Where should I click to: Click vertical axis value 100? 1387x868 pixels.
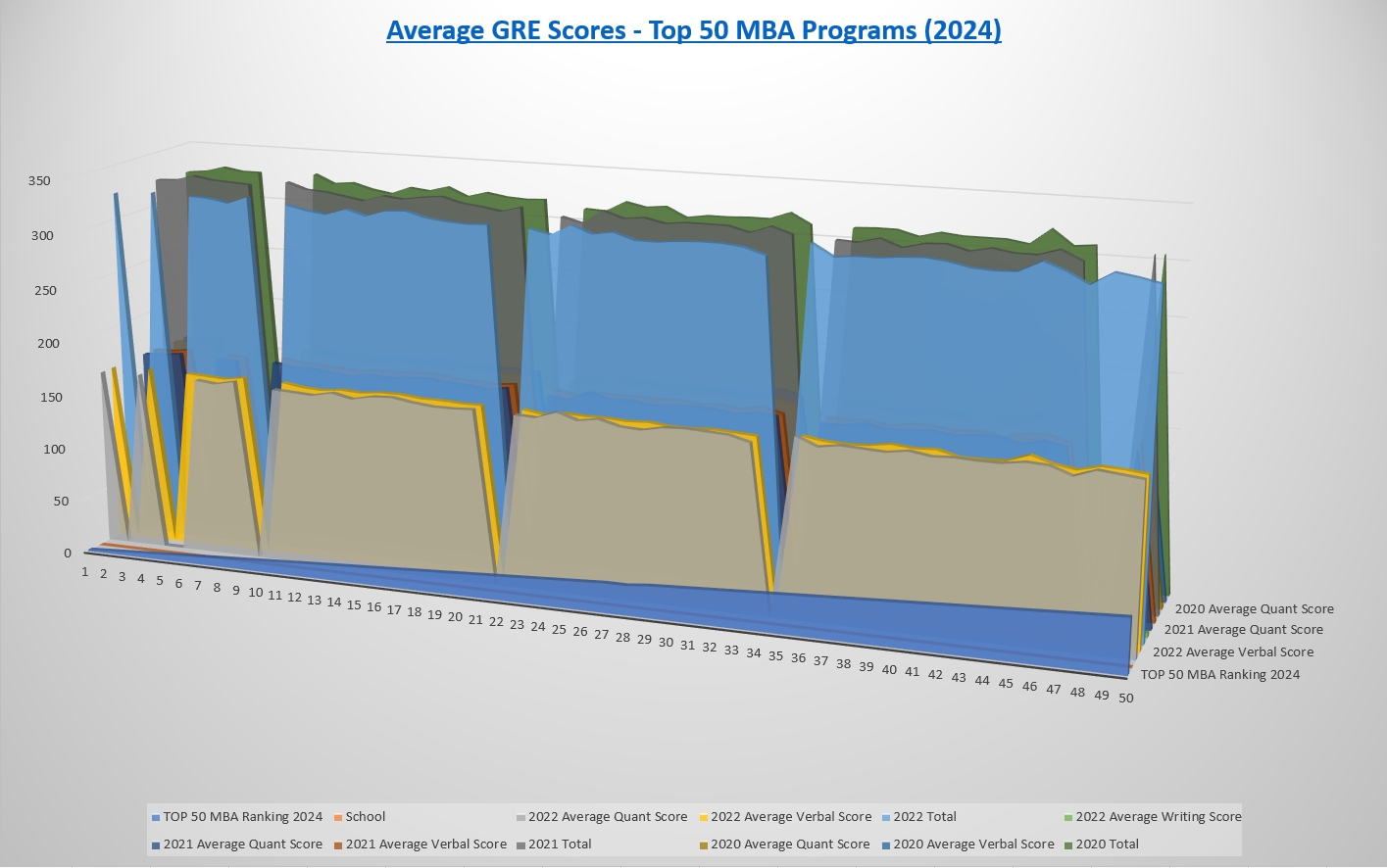56,450
